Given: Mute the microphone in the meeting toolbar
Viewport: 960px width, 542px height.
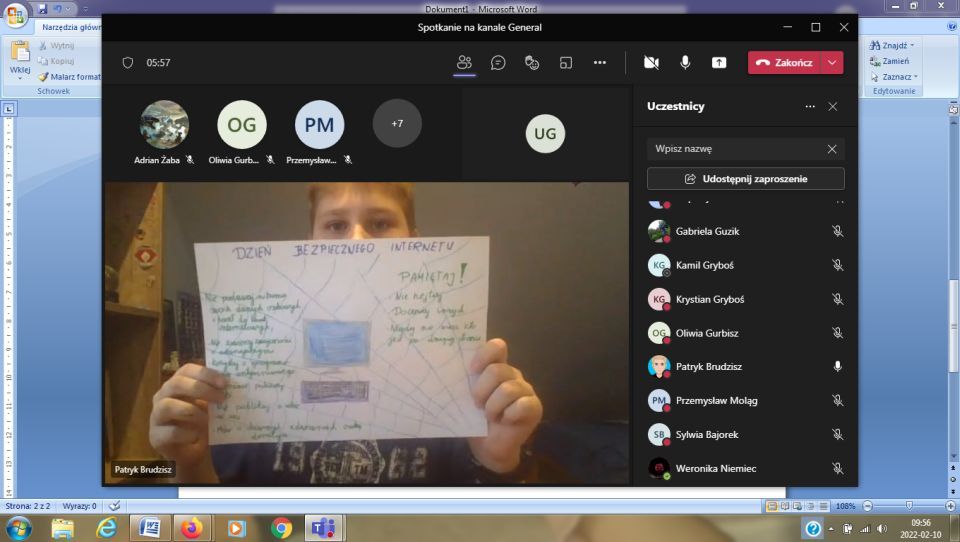Looking at the screenshot, I should [685, 62].
